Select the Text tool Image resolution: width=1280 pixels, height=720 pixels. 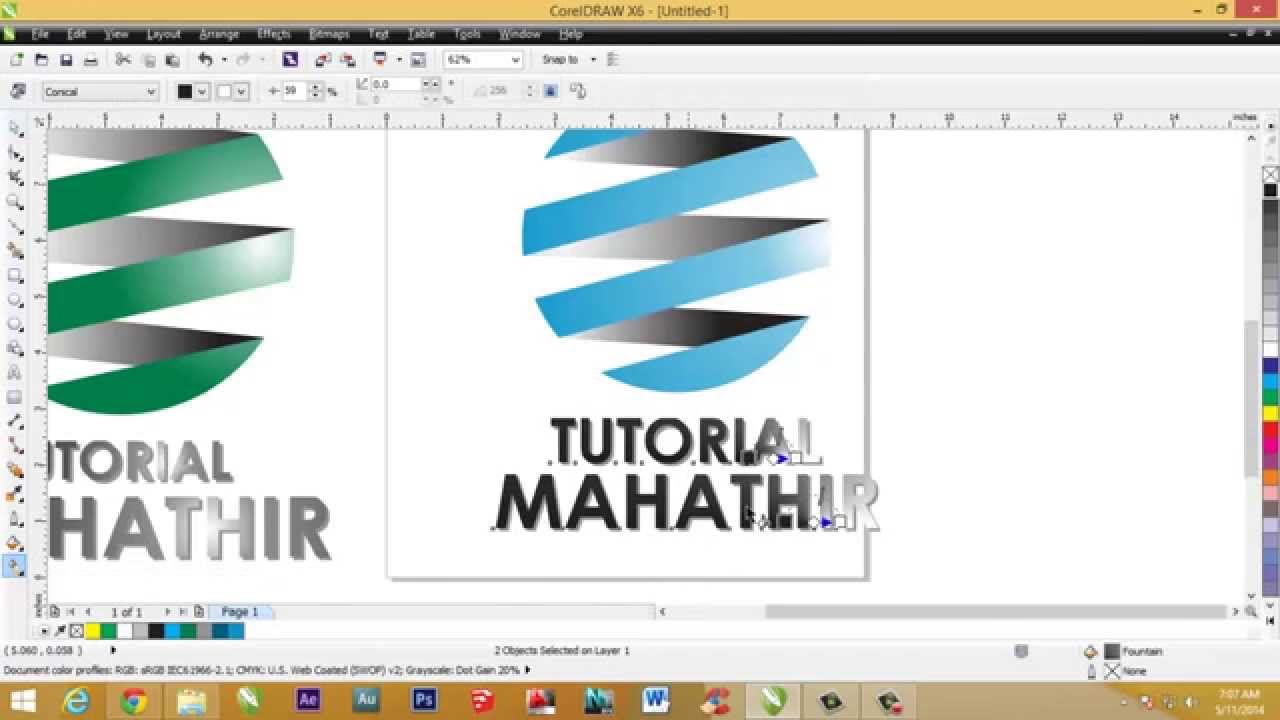[15, 373]
